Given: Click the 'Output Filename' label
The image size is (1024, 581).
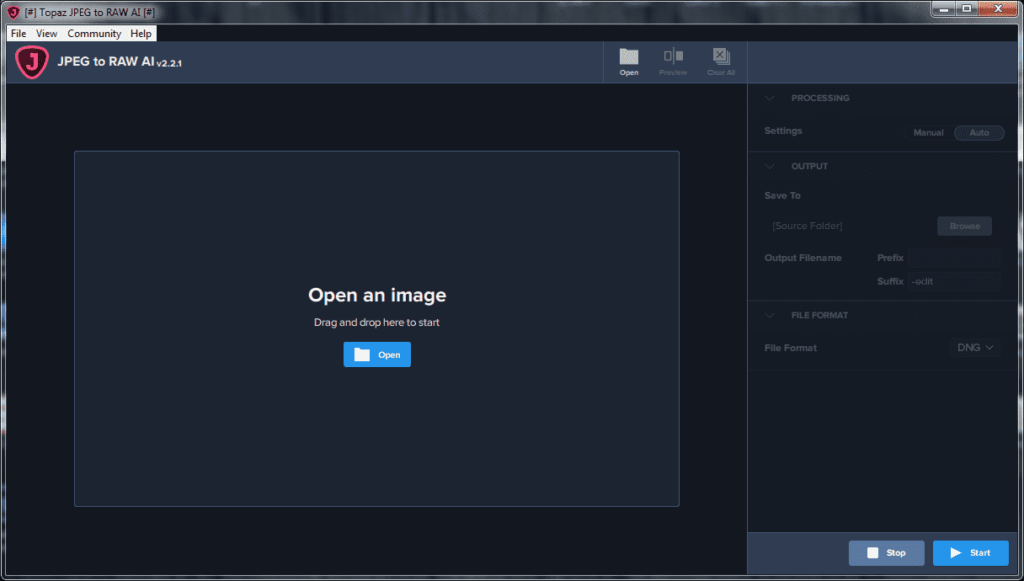Looking at the screenshot, I should pos(803,258).
